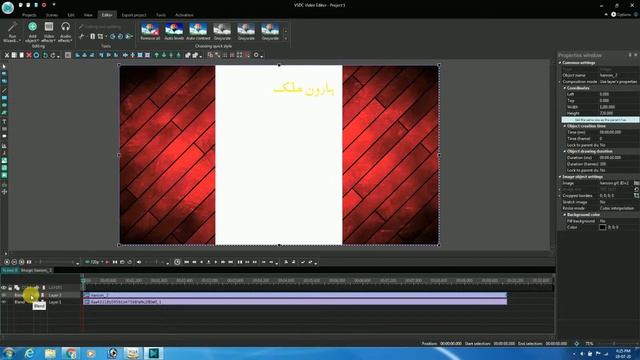The height and width of the screenshot is (360, 640).
Task: Click the play button in playback toolbar
Action: (x=216, y=262)
